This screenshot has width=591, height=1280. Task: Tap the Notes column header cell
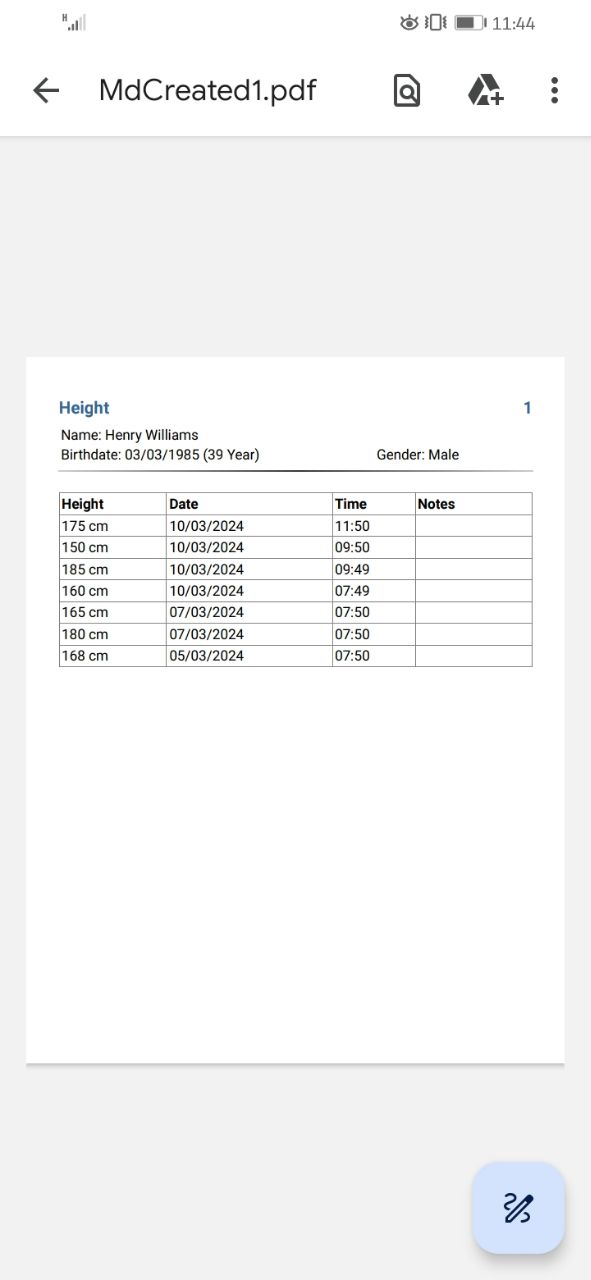click(473, 504)
